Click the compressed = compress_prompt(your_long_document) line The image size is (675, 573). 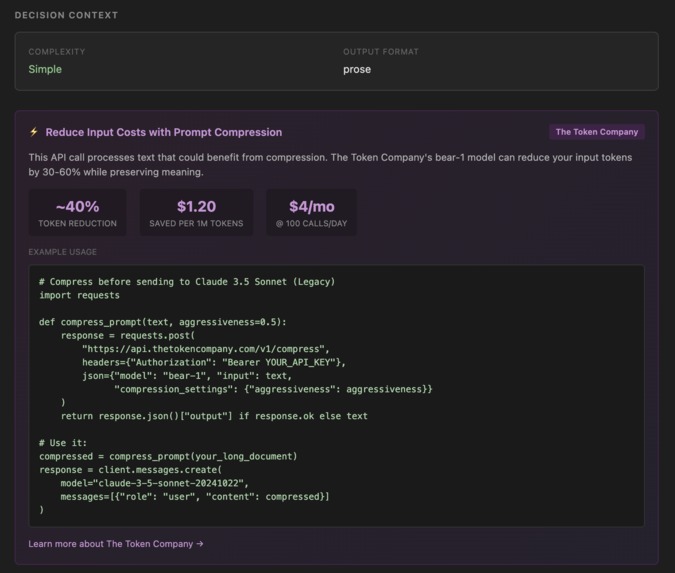click(x=168, y=456)
